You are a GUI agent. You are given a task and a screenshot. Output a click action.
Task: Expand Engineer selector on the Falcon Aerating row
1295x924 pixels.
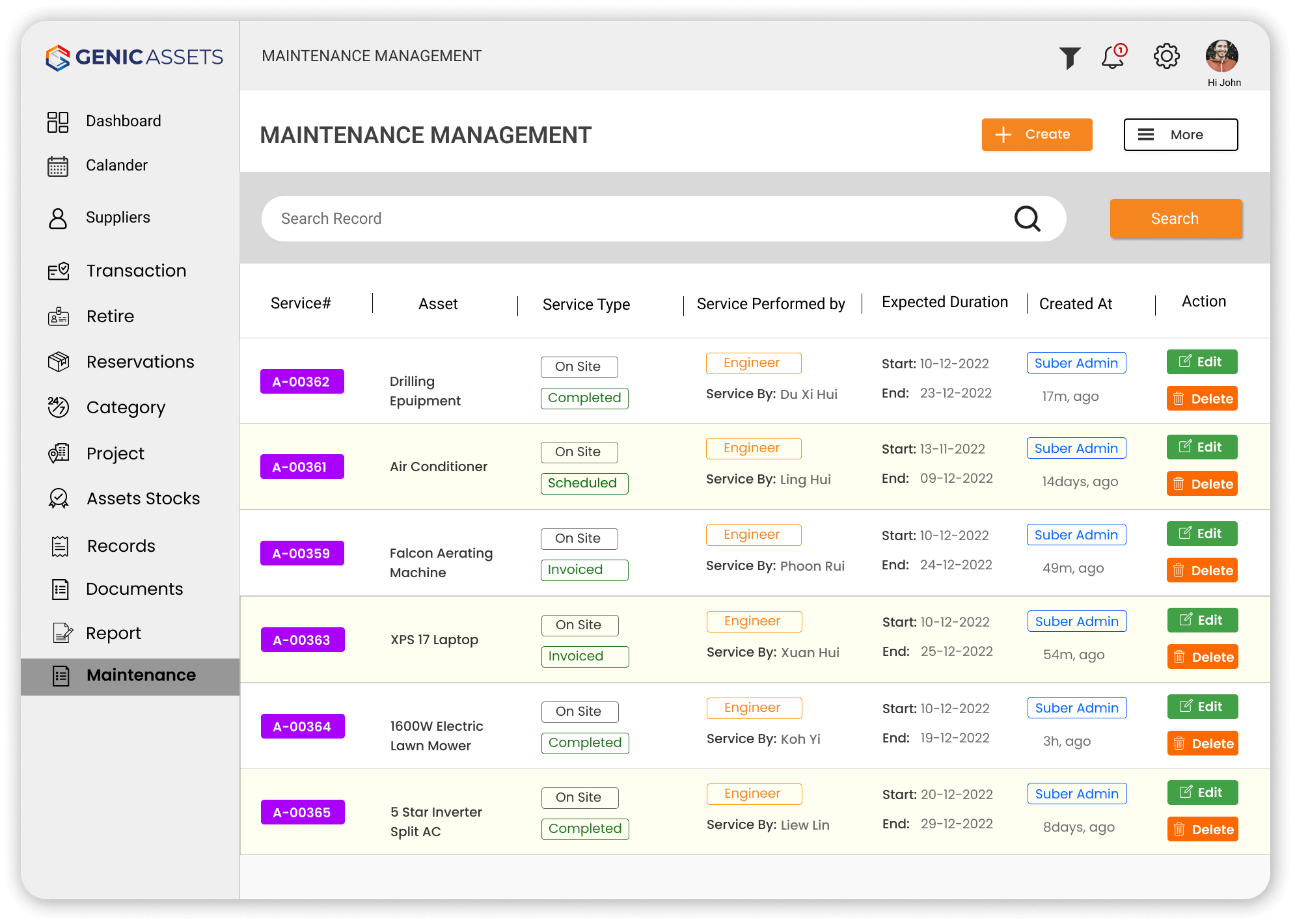pos(753,534)
